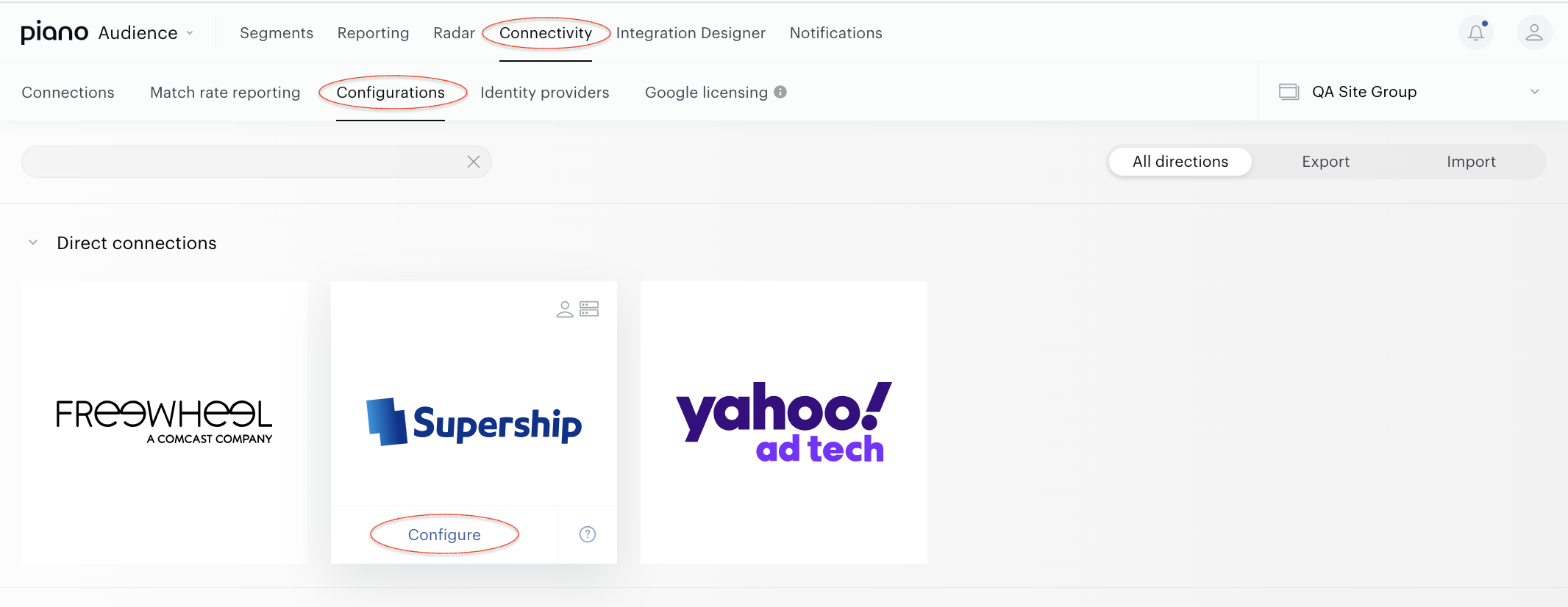Click Configure on Supership card

coord(444,535)
